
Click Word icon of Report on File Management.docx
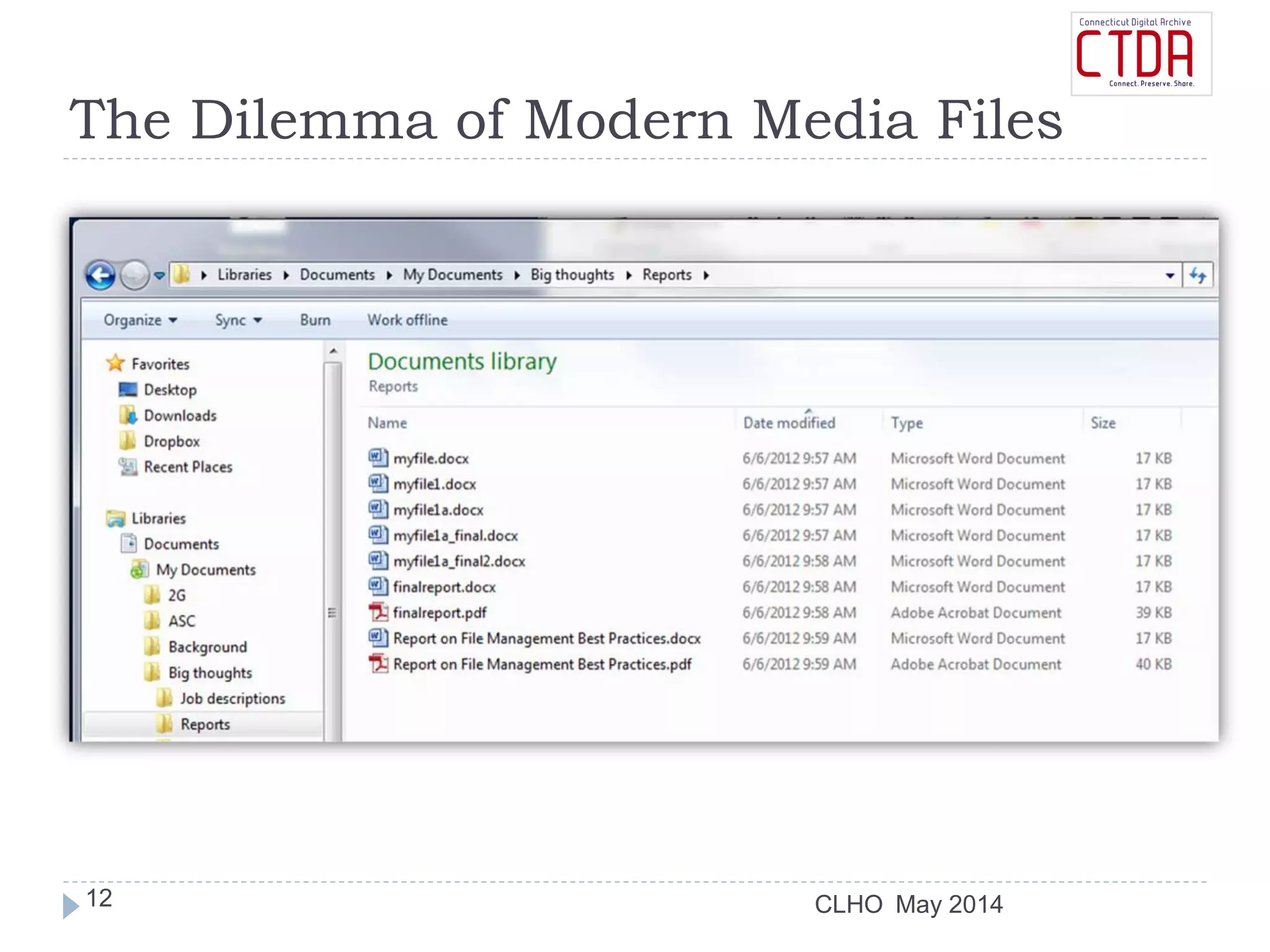[x=378, y=638]
